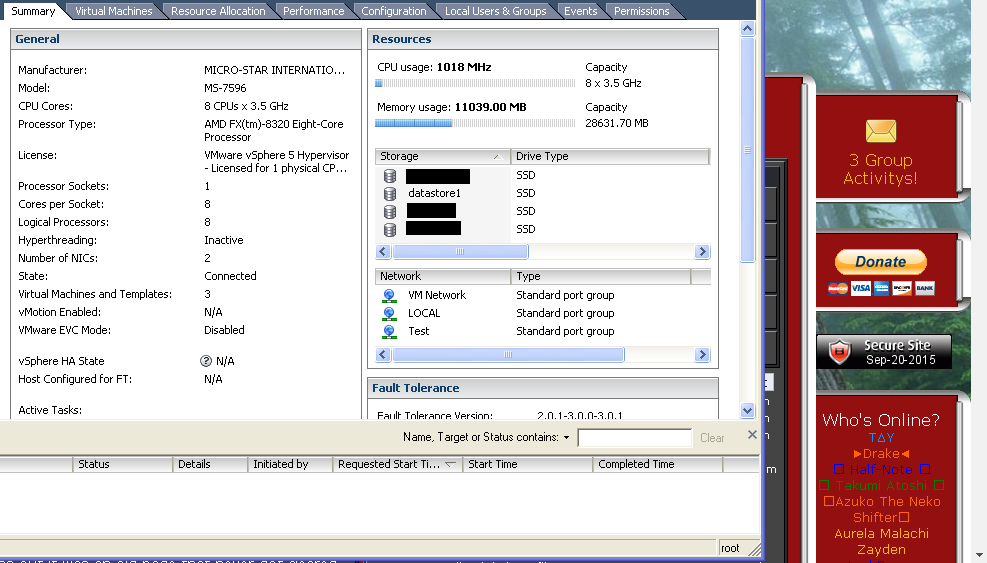The width and height of the screenshot is (987, 563).
Task: Click the Half-Note online user link
Action: 881,469
